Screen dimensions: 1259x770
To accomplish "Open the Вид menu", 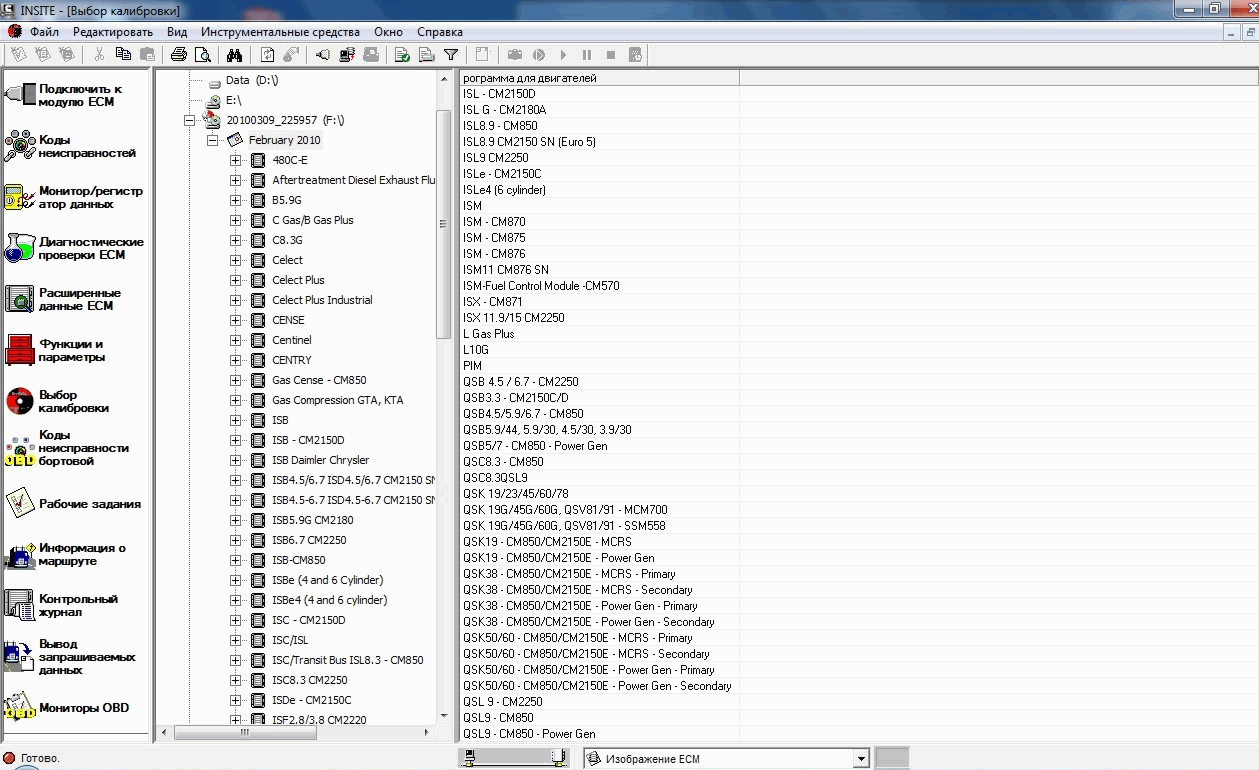I will click(x=177, y=32).
